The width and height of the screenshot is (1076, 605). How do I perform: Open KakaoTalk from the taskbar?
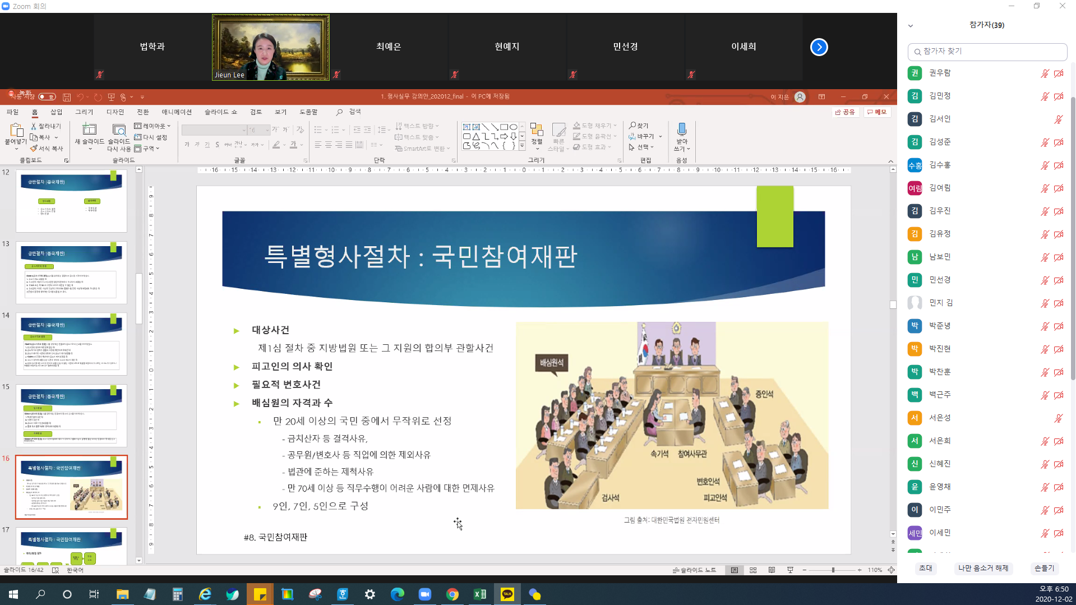507,594
